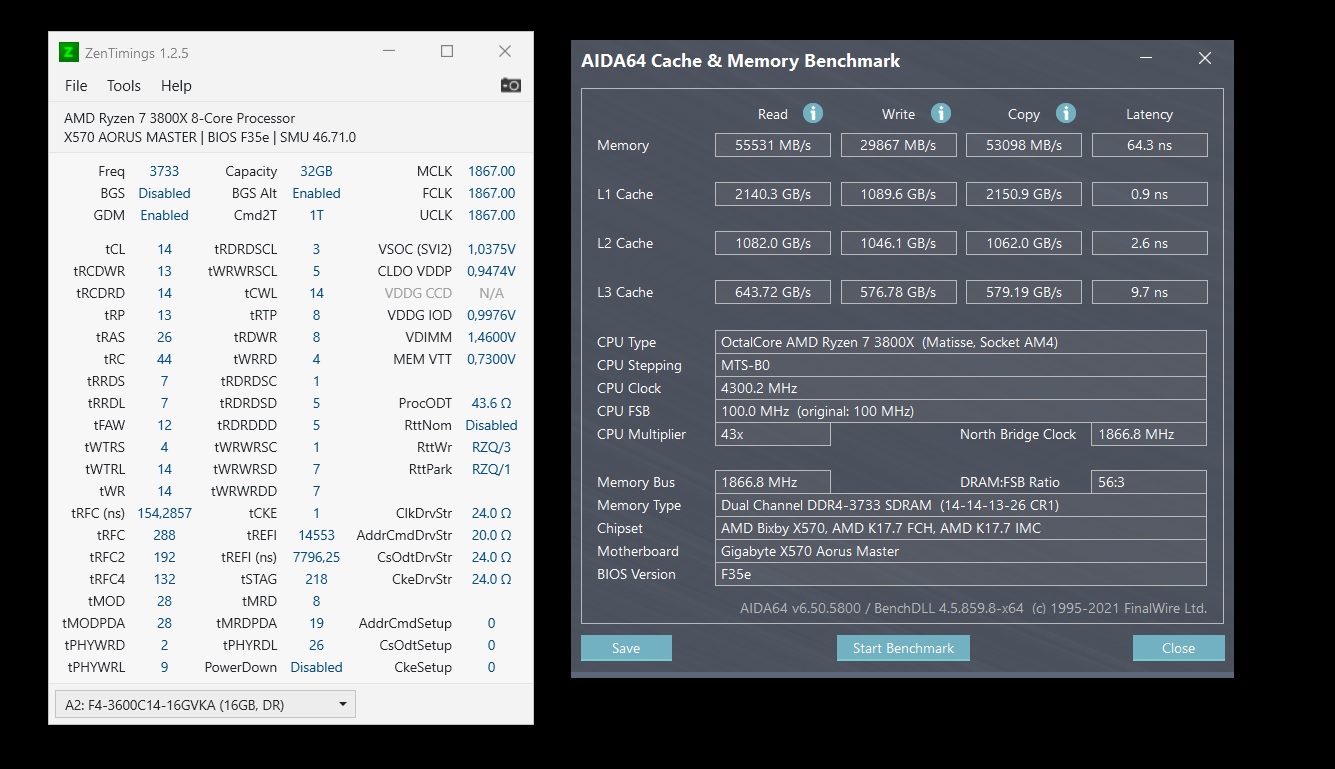Image resolution: width=1335 pixels, height=769 pixels.
Task: Click the Write column info icon
Action: pyautogui.click(x=941, y=113)
